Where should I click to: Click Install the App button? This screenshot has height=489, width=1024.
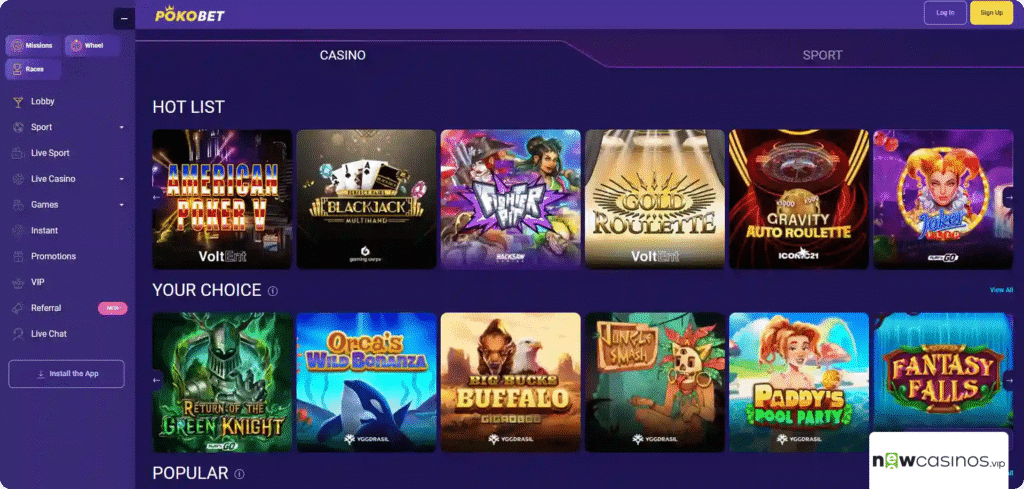[x=66, y=374]
